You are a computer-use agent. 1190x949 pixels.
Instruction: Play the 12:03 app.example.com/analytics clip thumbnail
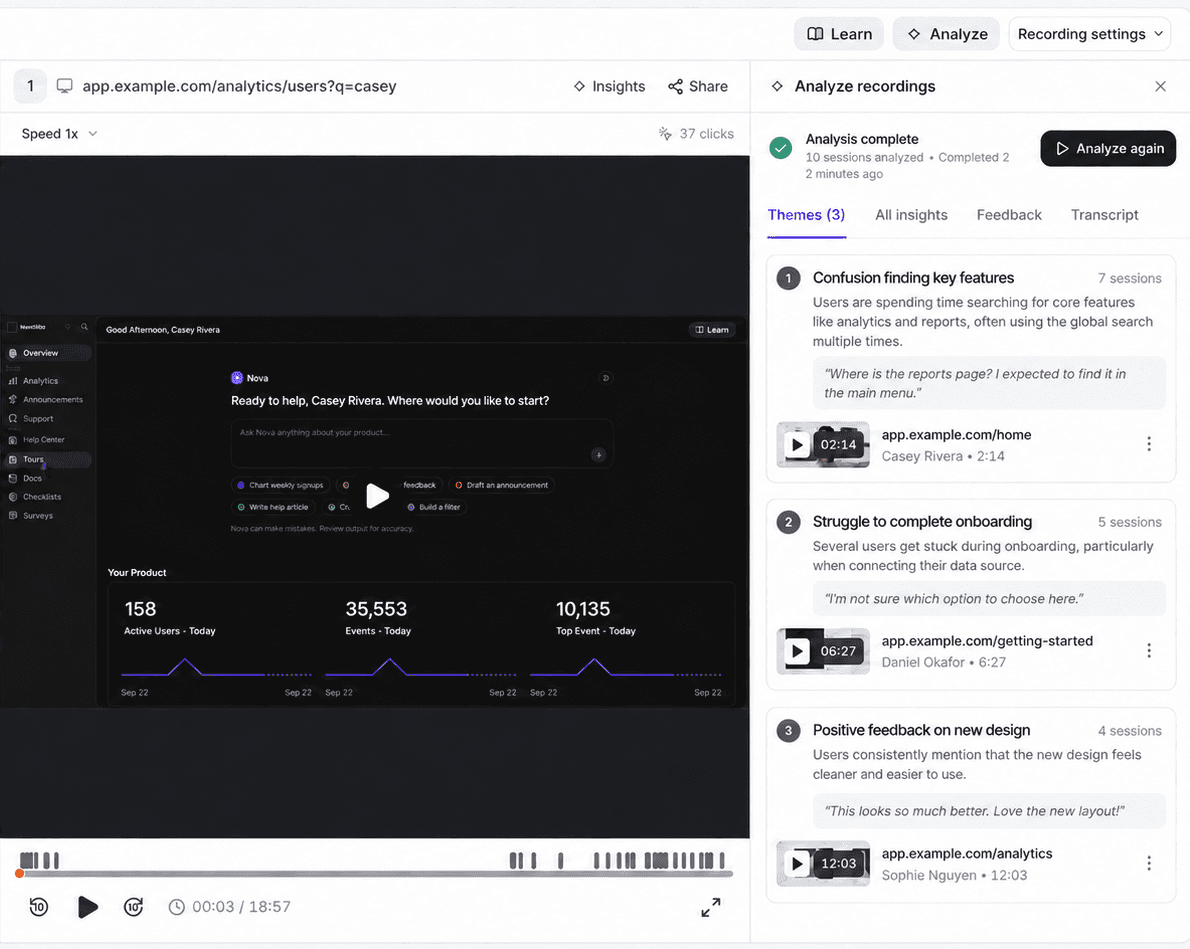coord(823,864)
